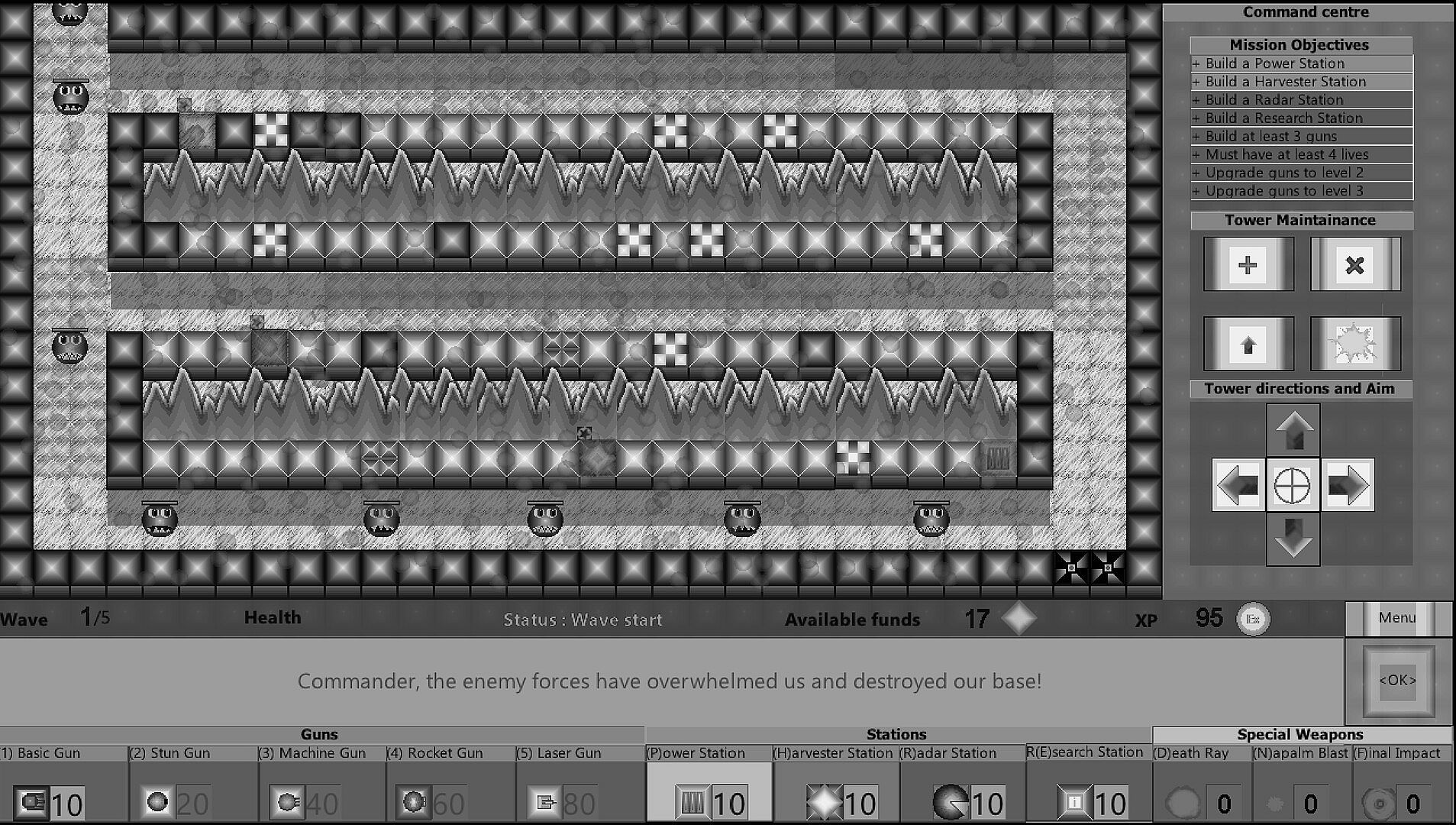The height and width of the screenshot is (825, 1456).
Task: Select the Laser Gun icon
Action: (545, 802)
